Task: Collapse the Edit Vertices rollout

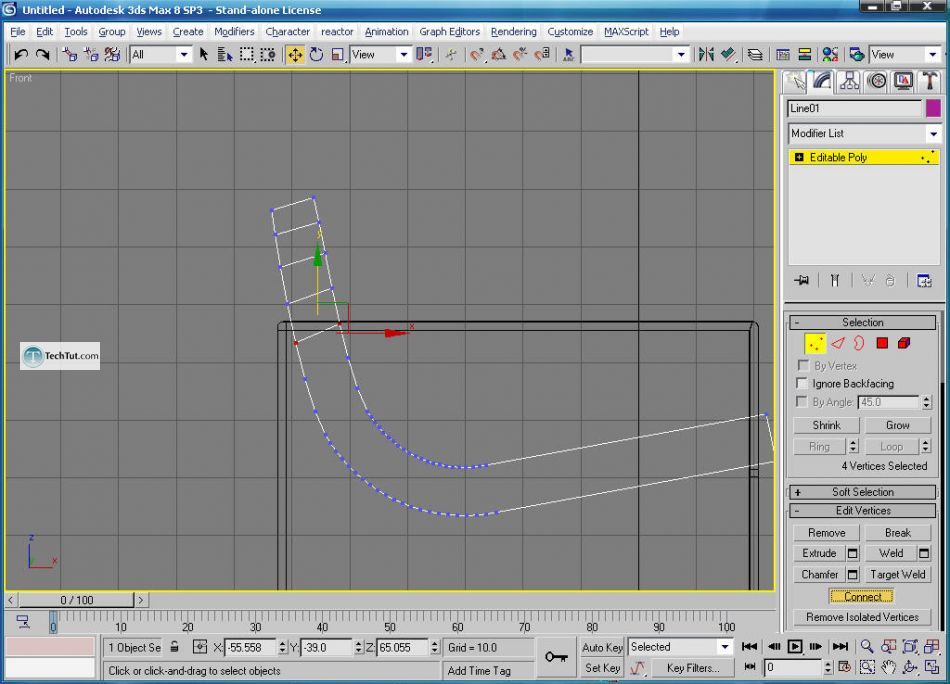Action: point(863,511)
